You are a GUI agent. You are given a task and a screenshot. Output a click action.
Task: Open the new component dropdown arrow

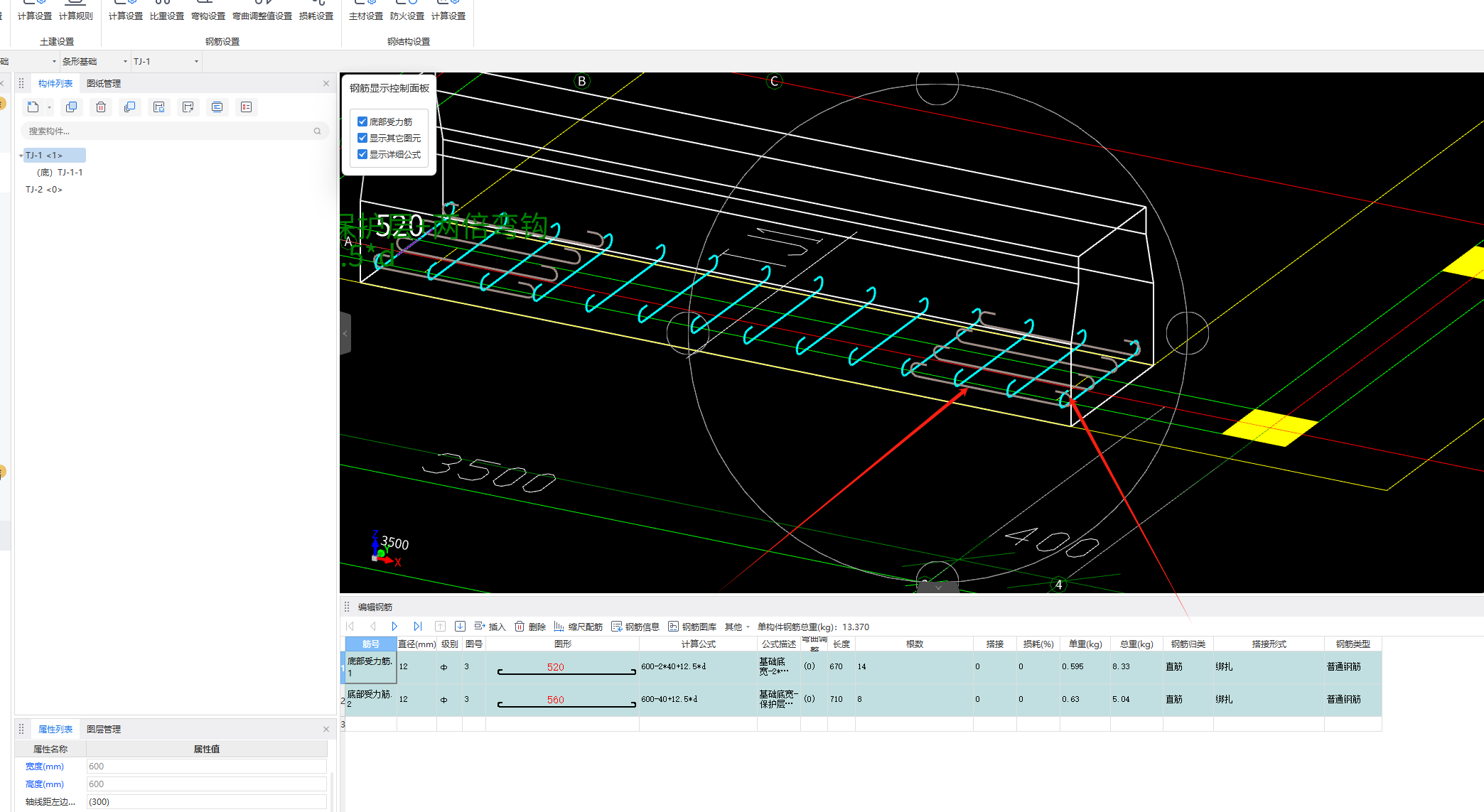tap(49, 108)
